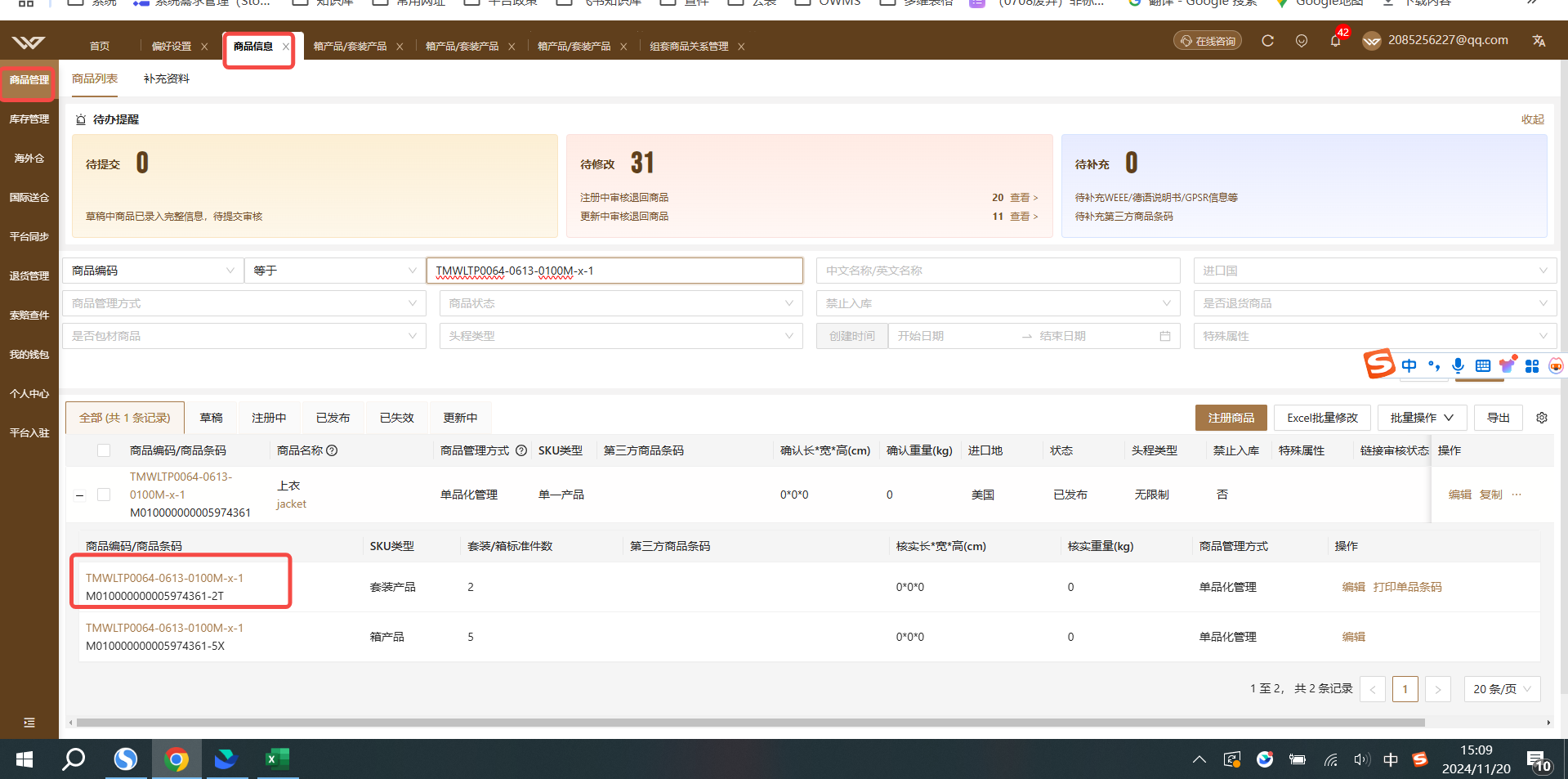Open 海外仓 in the sidebar

click(29, 159)
